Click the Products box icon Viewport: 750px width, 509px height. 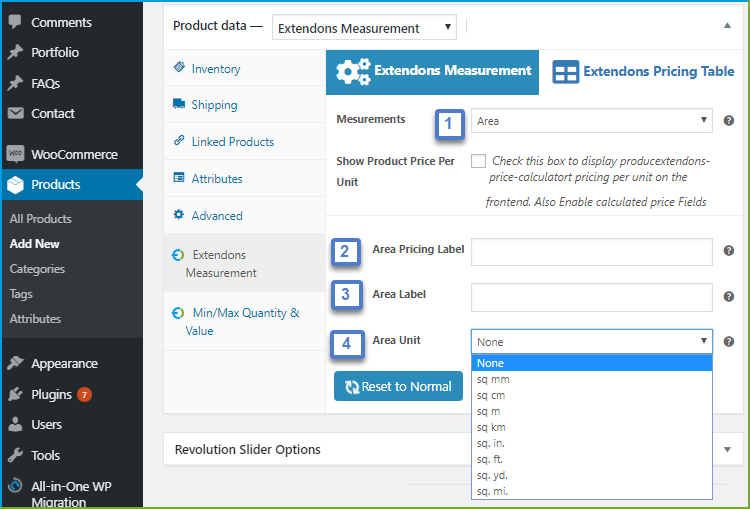[x=15, y=185]
